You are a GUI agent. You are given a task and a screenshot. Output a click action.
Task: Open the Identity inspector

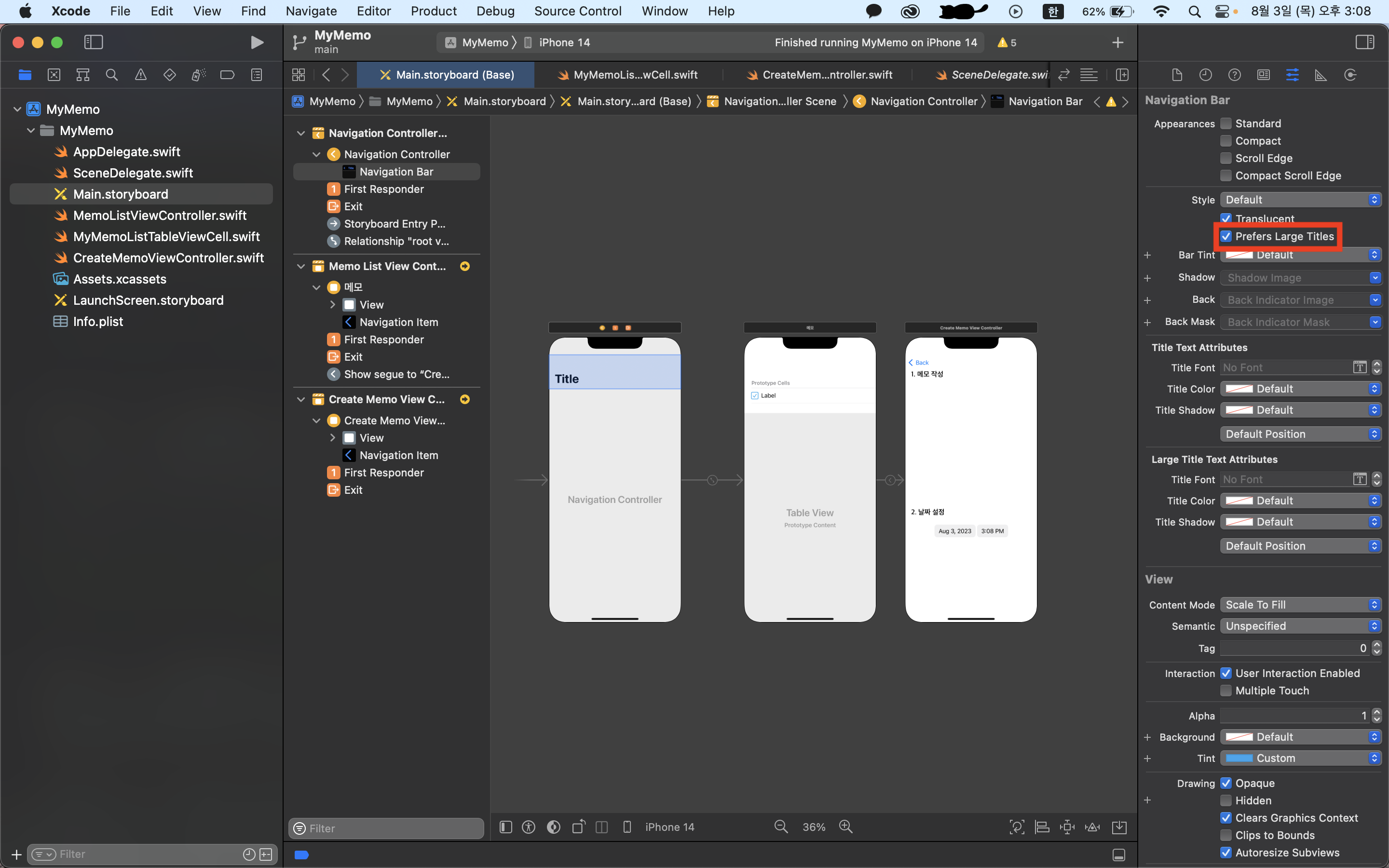(x=1263, y=75)
